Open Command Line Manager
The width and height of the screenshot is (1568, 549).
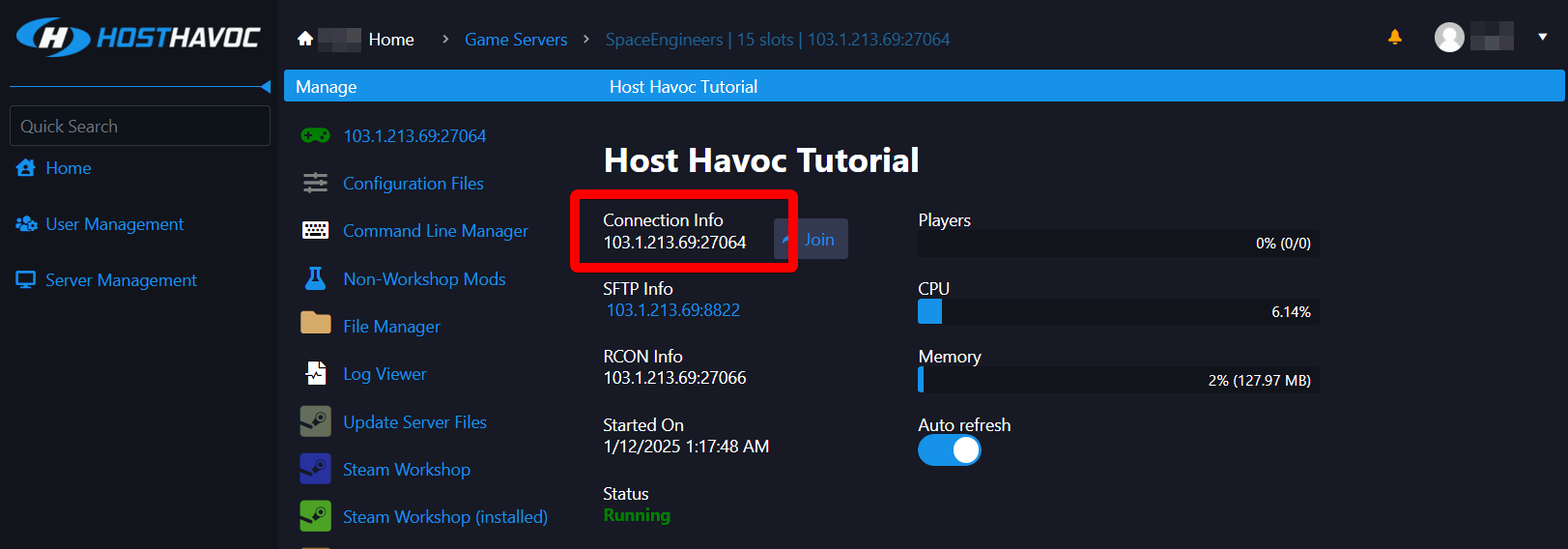436,231
